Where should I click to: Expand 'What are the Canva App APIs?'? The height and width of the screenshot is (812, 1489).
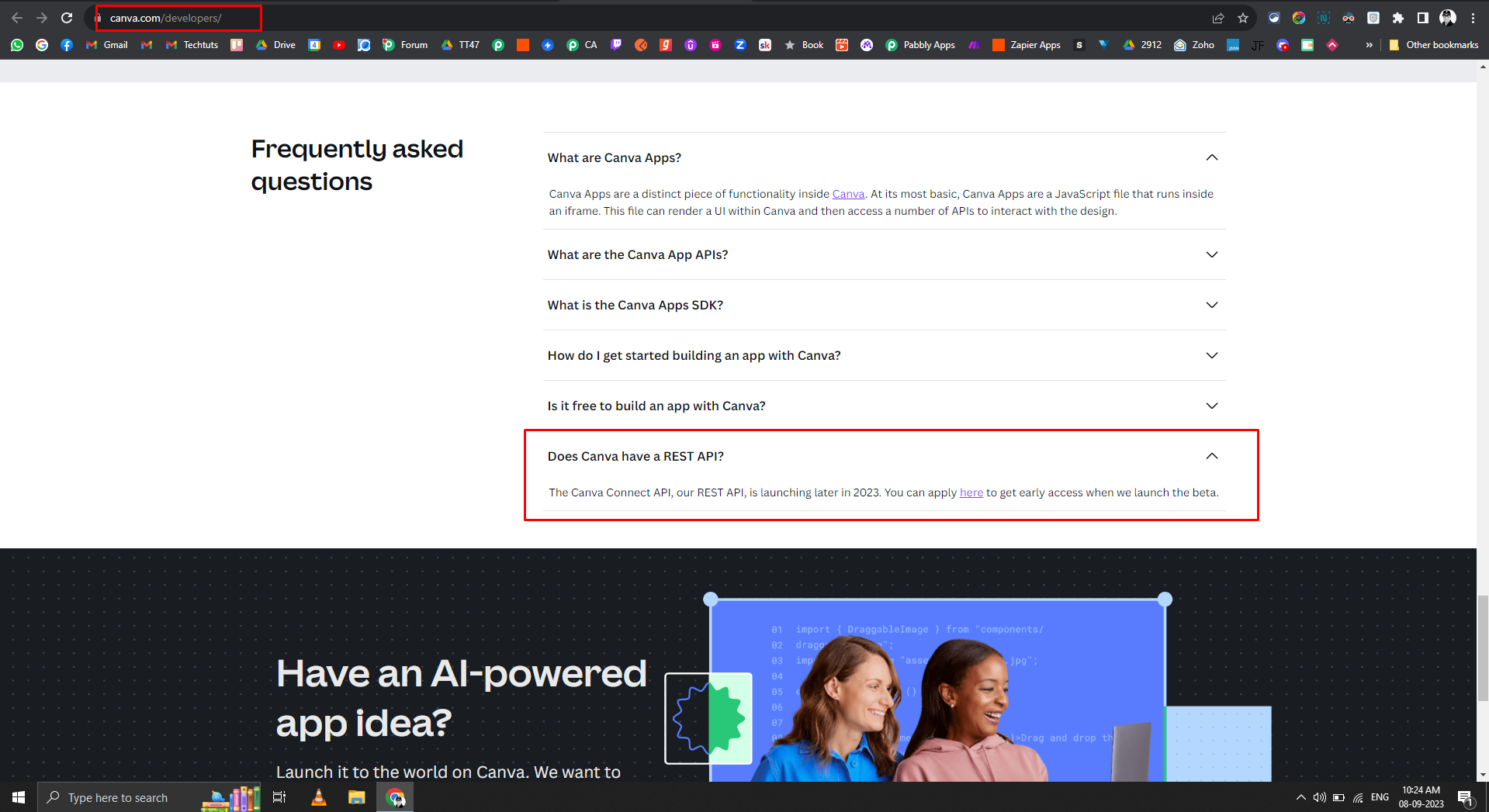click(x=885, y=254)
